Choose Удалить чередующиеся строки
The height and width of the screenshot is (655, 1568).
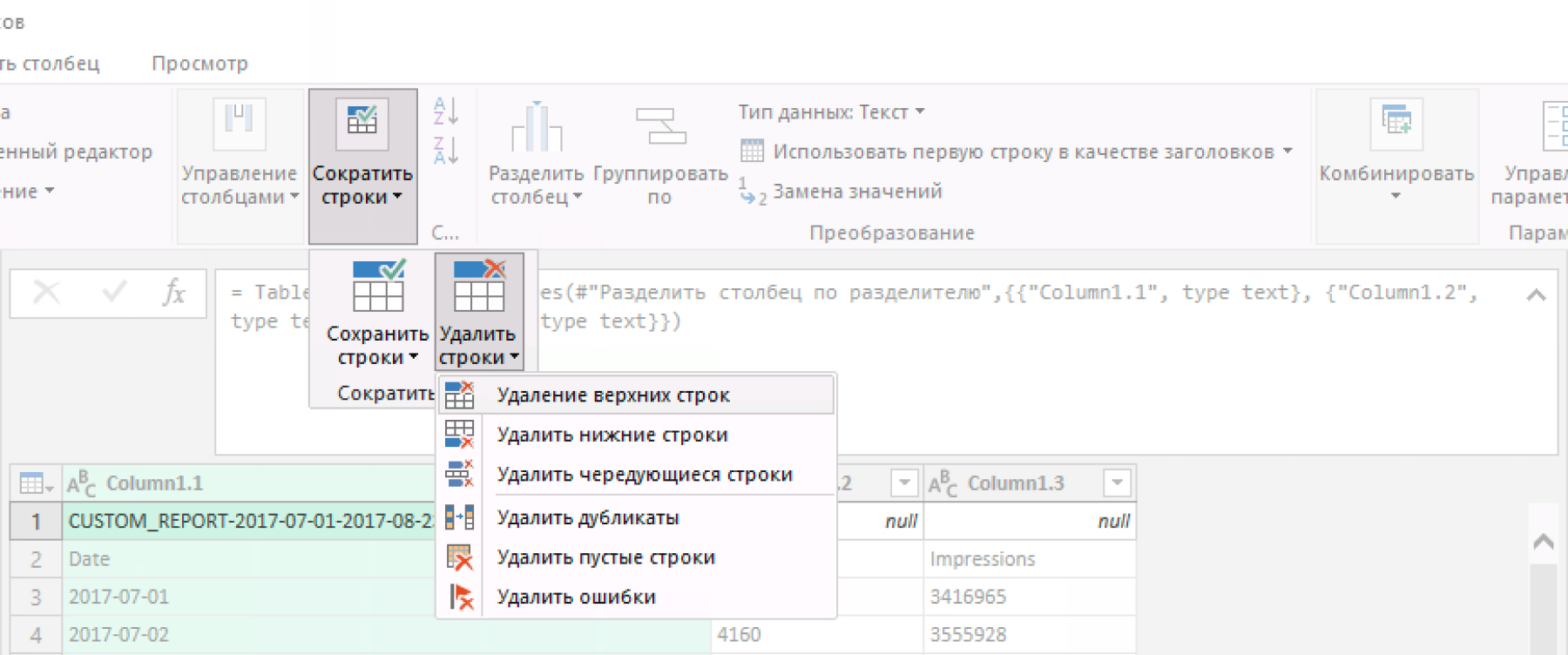[x=636, y=475]
